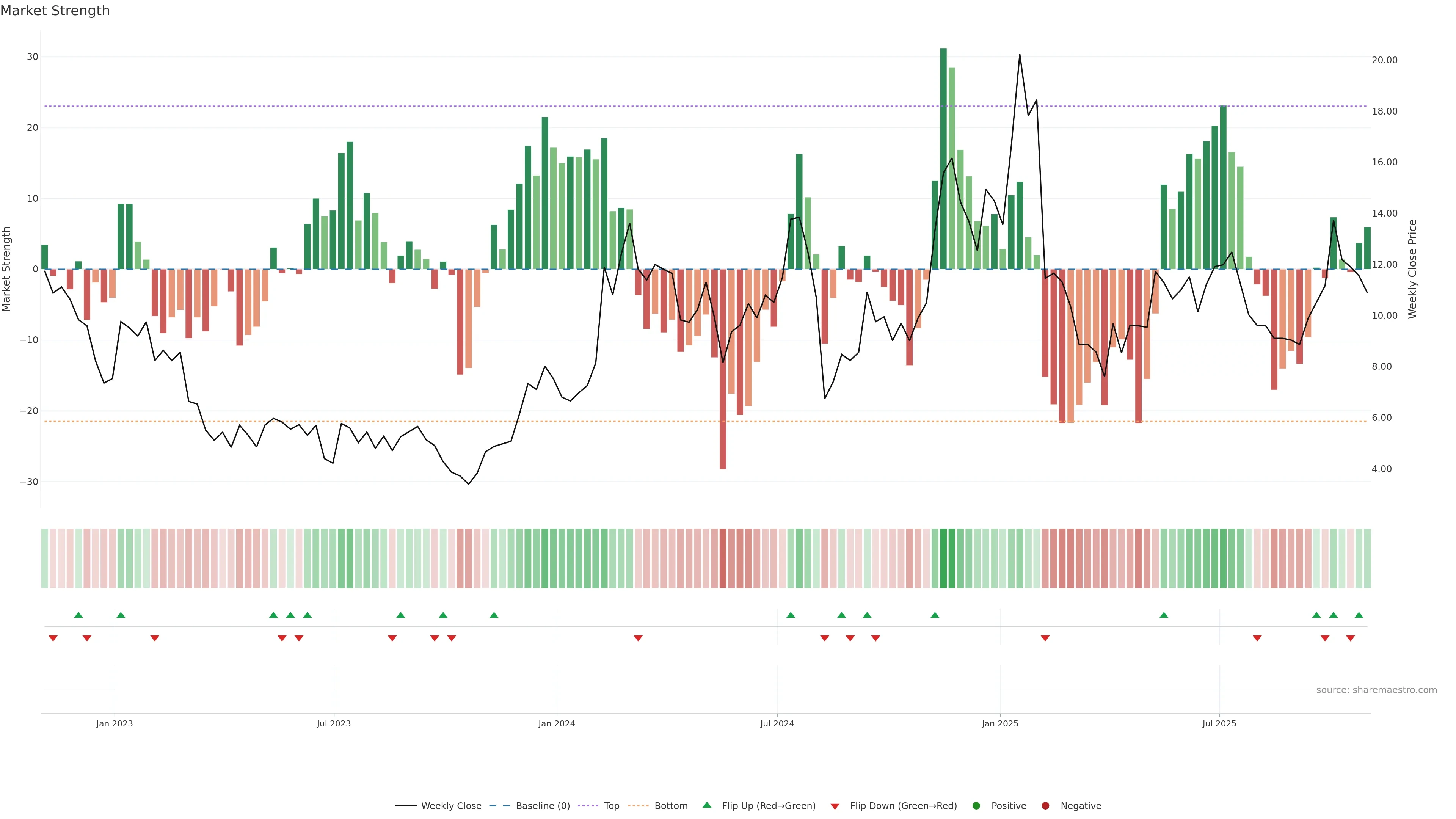
Task: Click the Weekly Close Price axis title
Action: coord(1412,269)
